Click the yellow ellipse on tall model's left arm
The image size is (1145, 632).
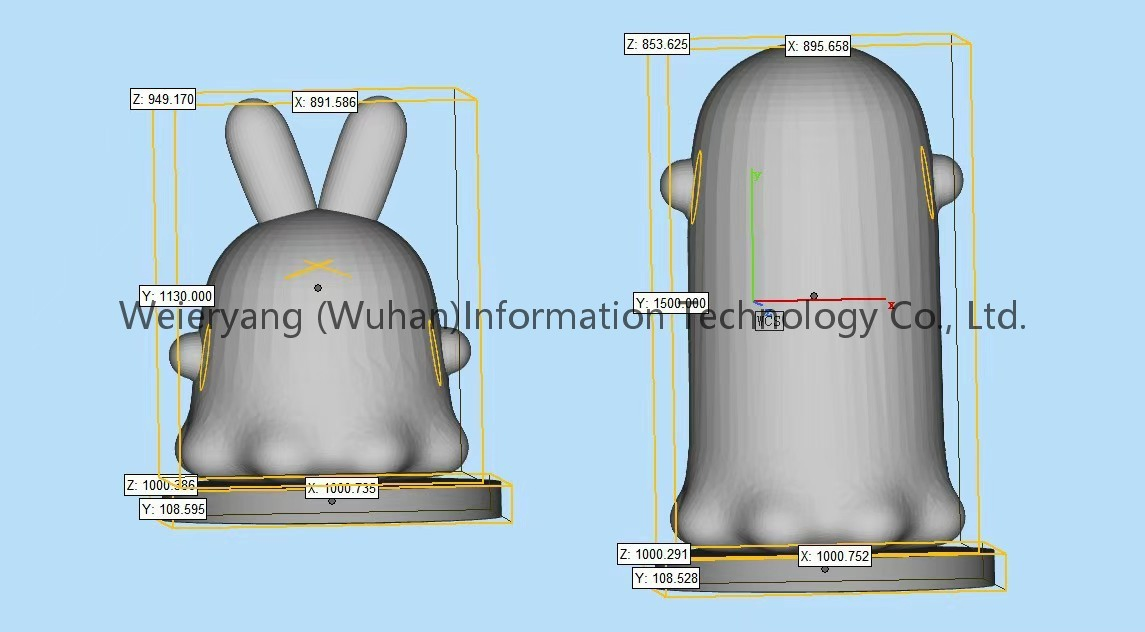[x=697, y=186]
